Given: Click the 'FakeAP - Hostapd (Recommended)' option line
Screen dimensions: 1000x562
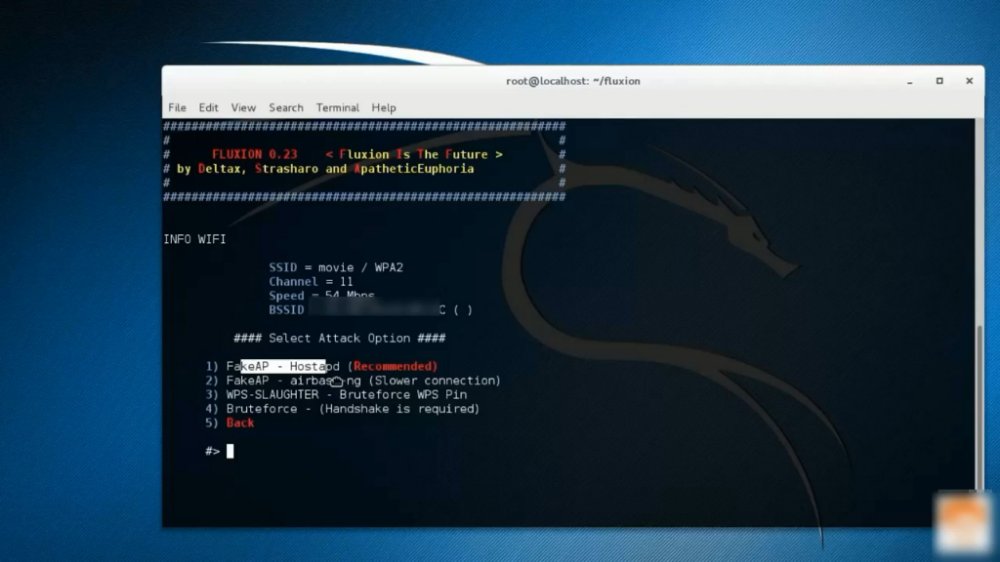Looking at the screenshot, I should point(321,366).
